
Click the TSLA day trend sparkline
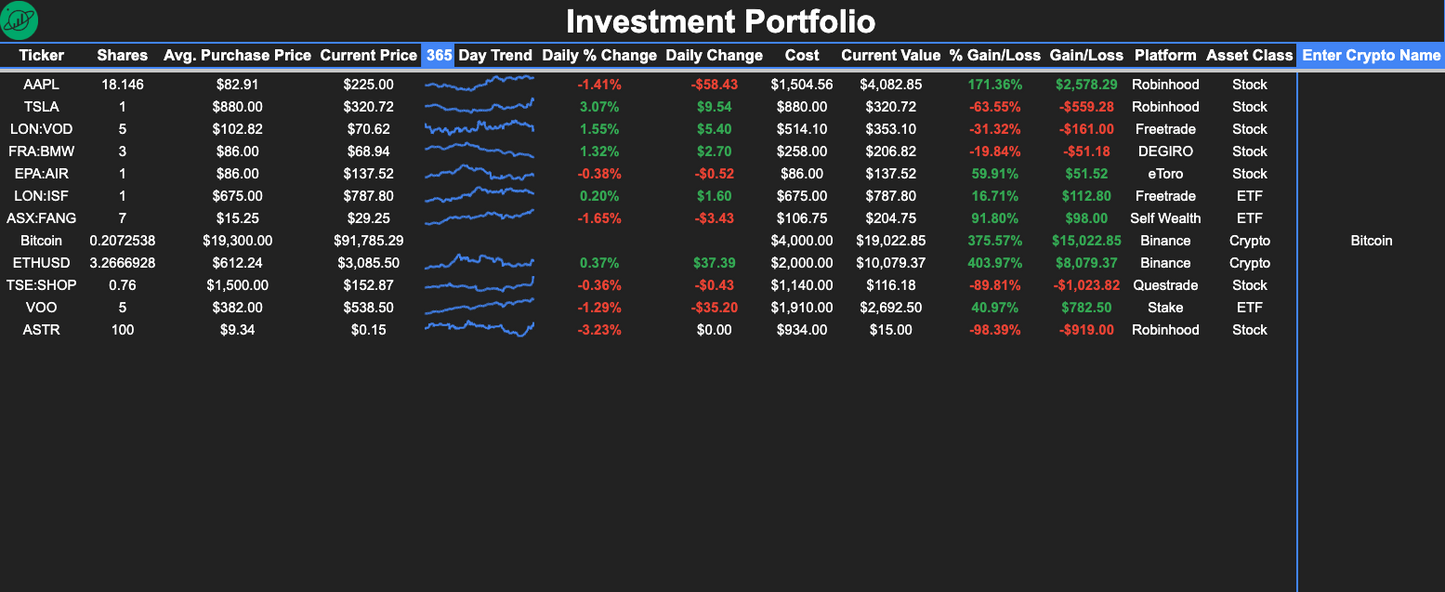tap(478, 106)
